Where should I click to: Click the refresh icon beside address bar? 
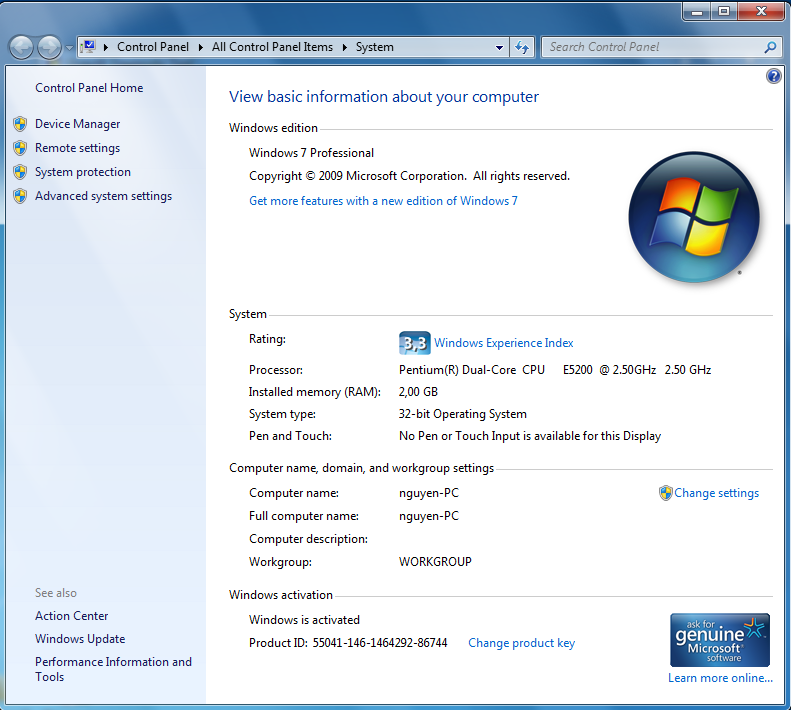pyautogui.click(x=522, y=47)
